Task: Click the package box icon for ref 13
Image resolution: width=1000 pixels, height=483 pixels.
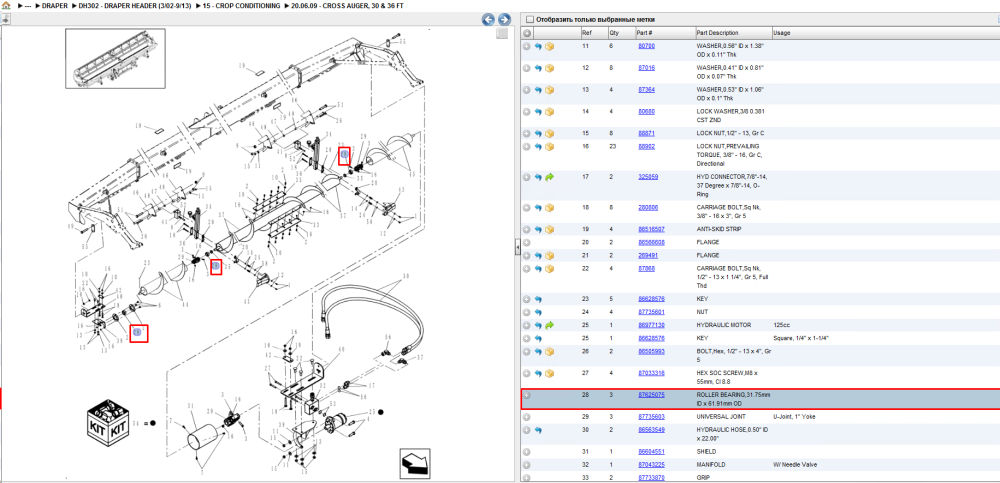Action: [550, 90]
